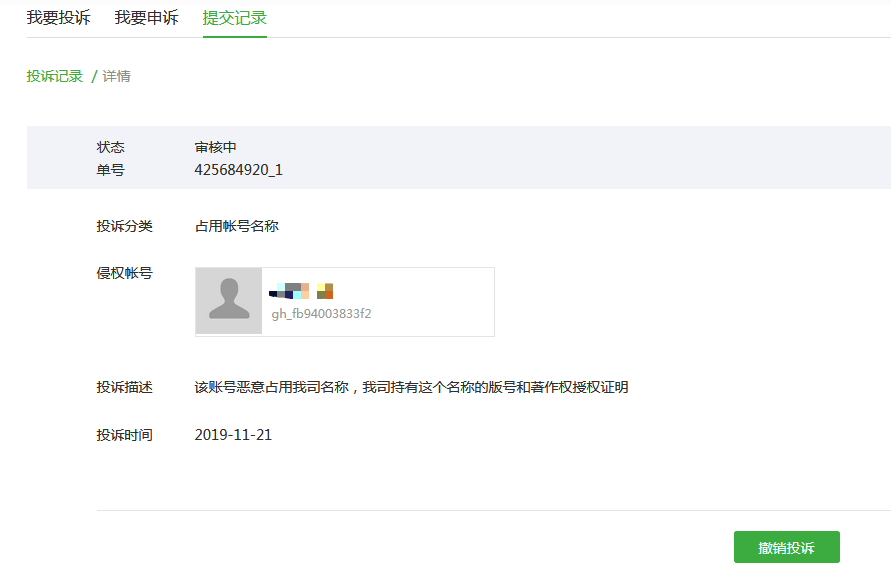Click the 投诉描述 field label
891x582 pixels.
[x=124, y=388]
